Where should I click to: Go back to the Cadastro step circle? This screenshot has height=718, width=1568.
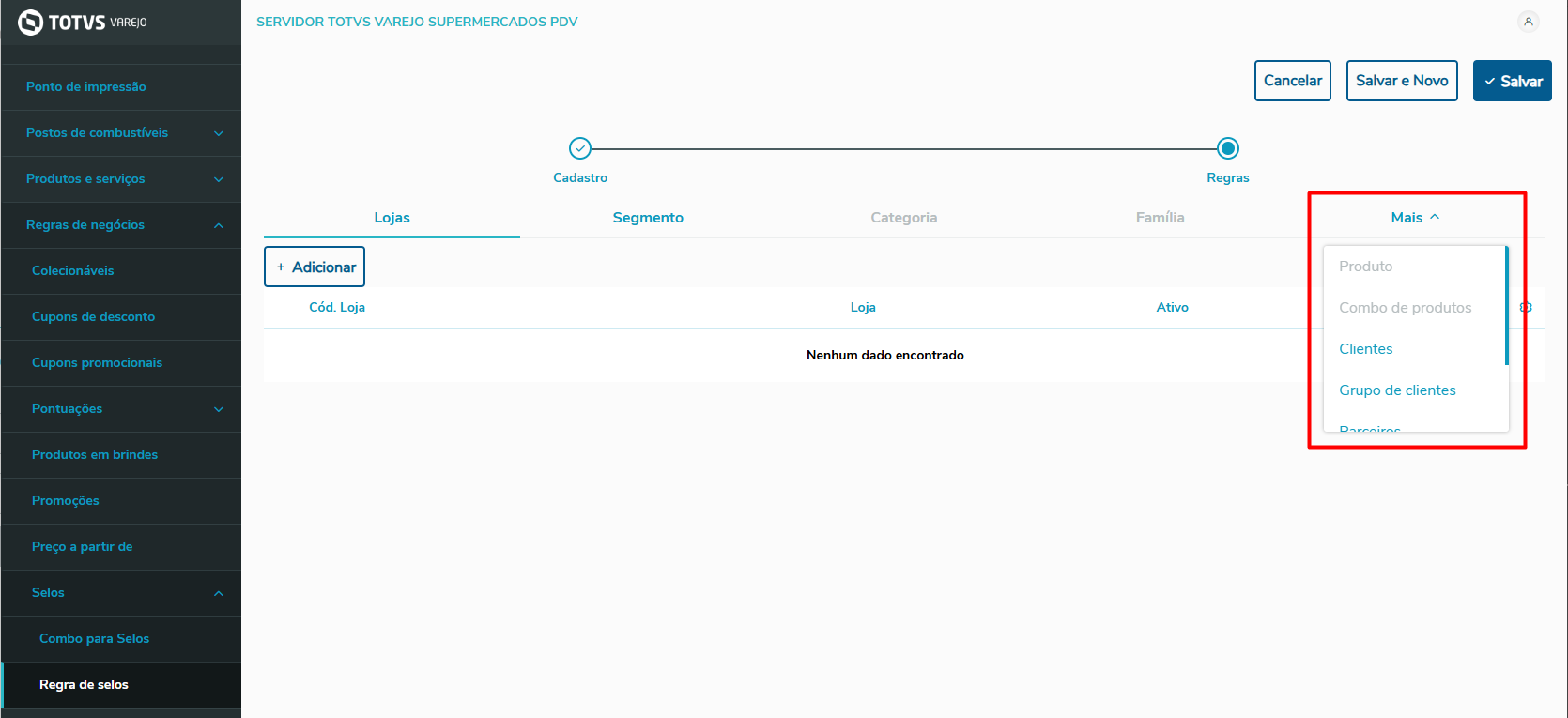click(x=580, y=148)
